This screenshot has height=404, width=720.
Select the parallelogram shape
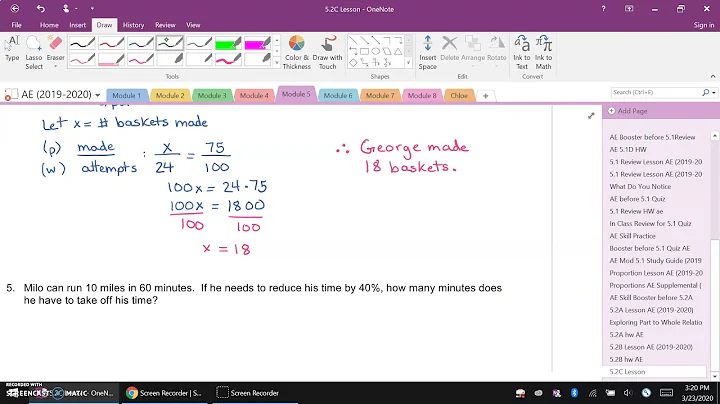(387, 51)
